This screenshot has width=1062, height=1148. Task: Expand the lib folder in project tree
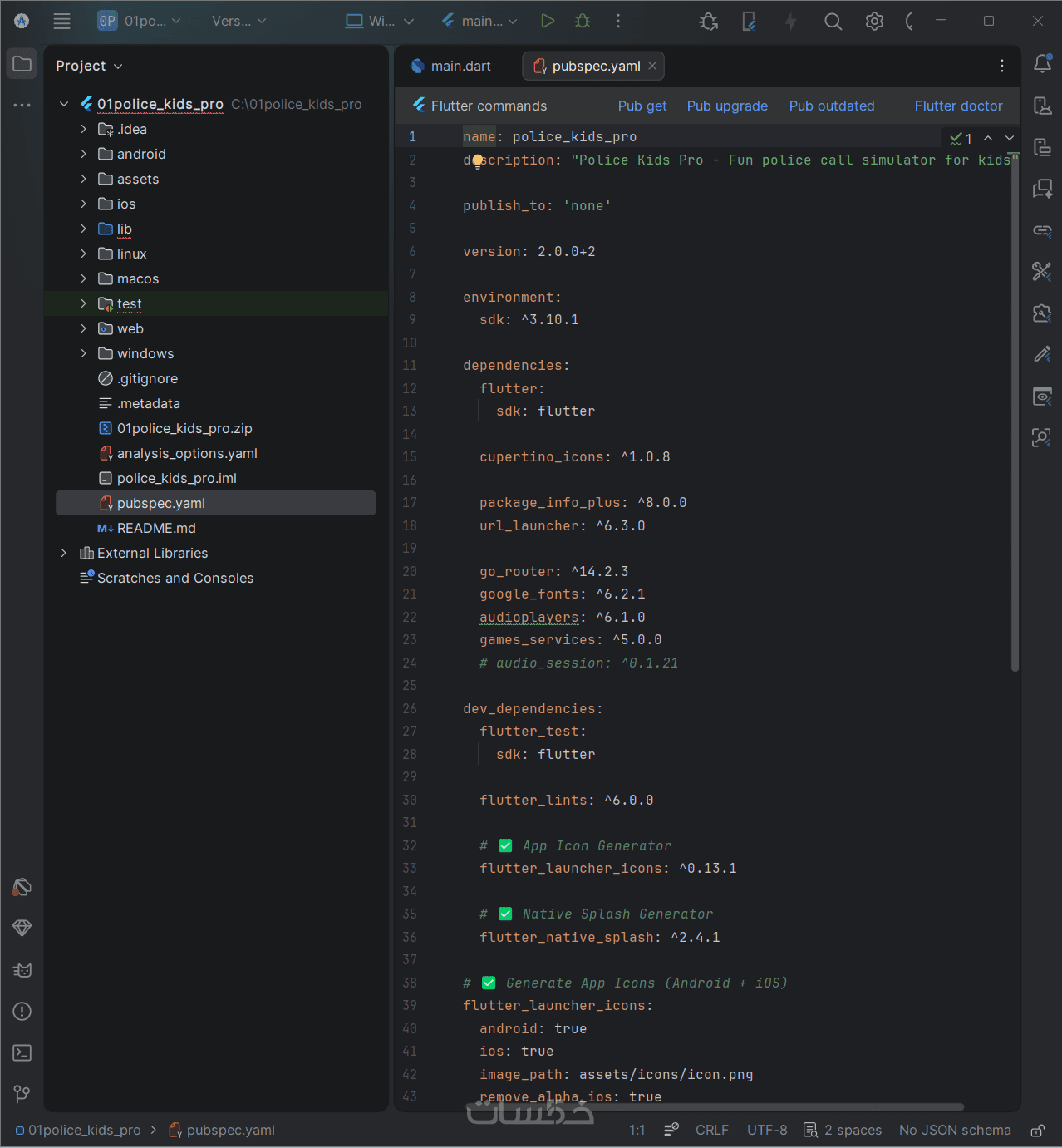[x=83, y=229]
